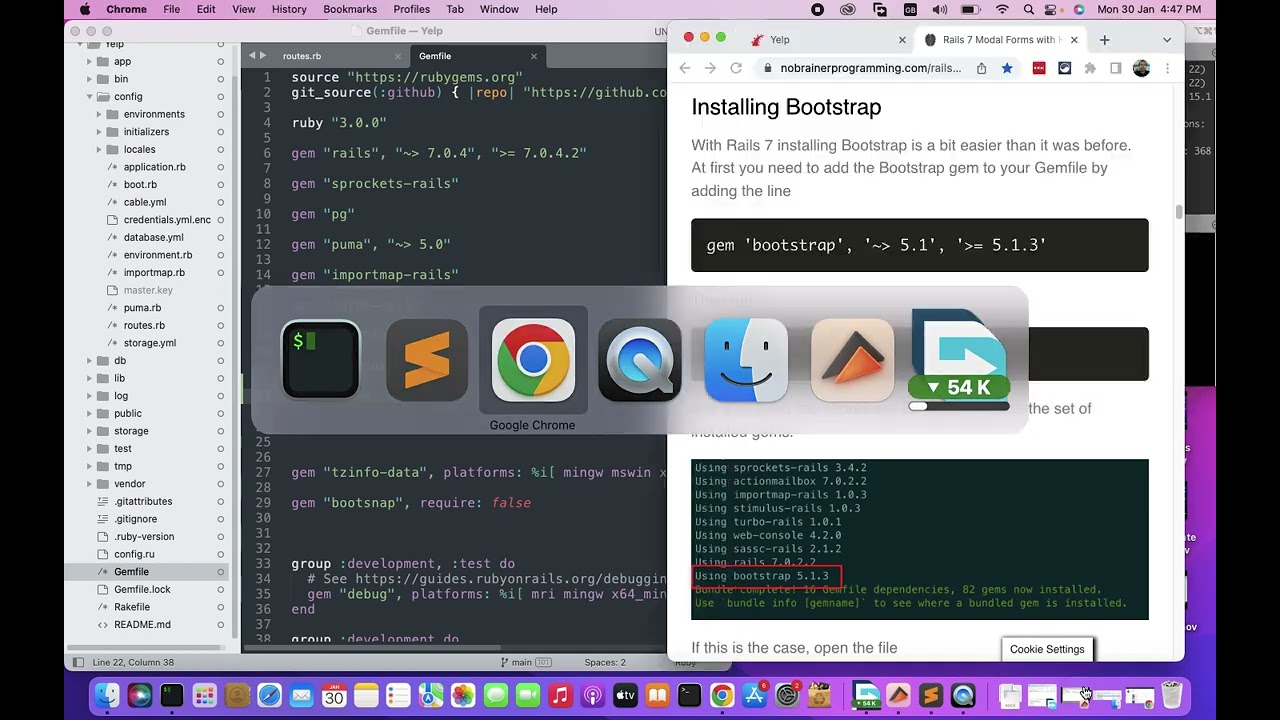This screenshot has width=1280, height=720.
Task: Open Spotlight search in menu bar
Action: coord(1031,9)
